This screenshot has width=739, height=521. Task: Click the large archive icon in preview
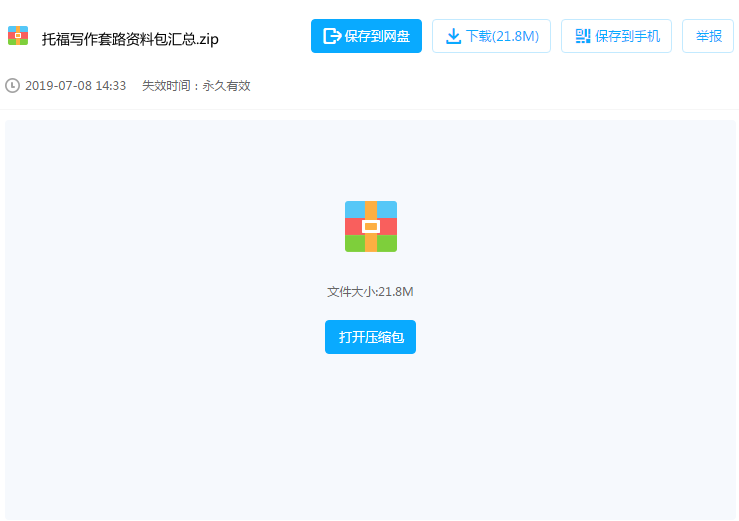pos(370,226)
